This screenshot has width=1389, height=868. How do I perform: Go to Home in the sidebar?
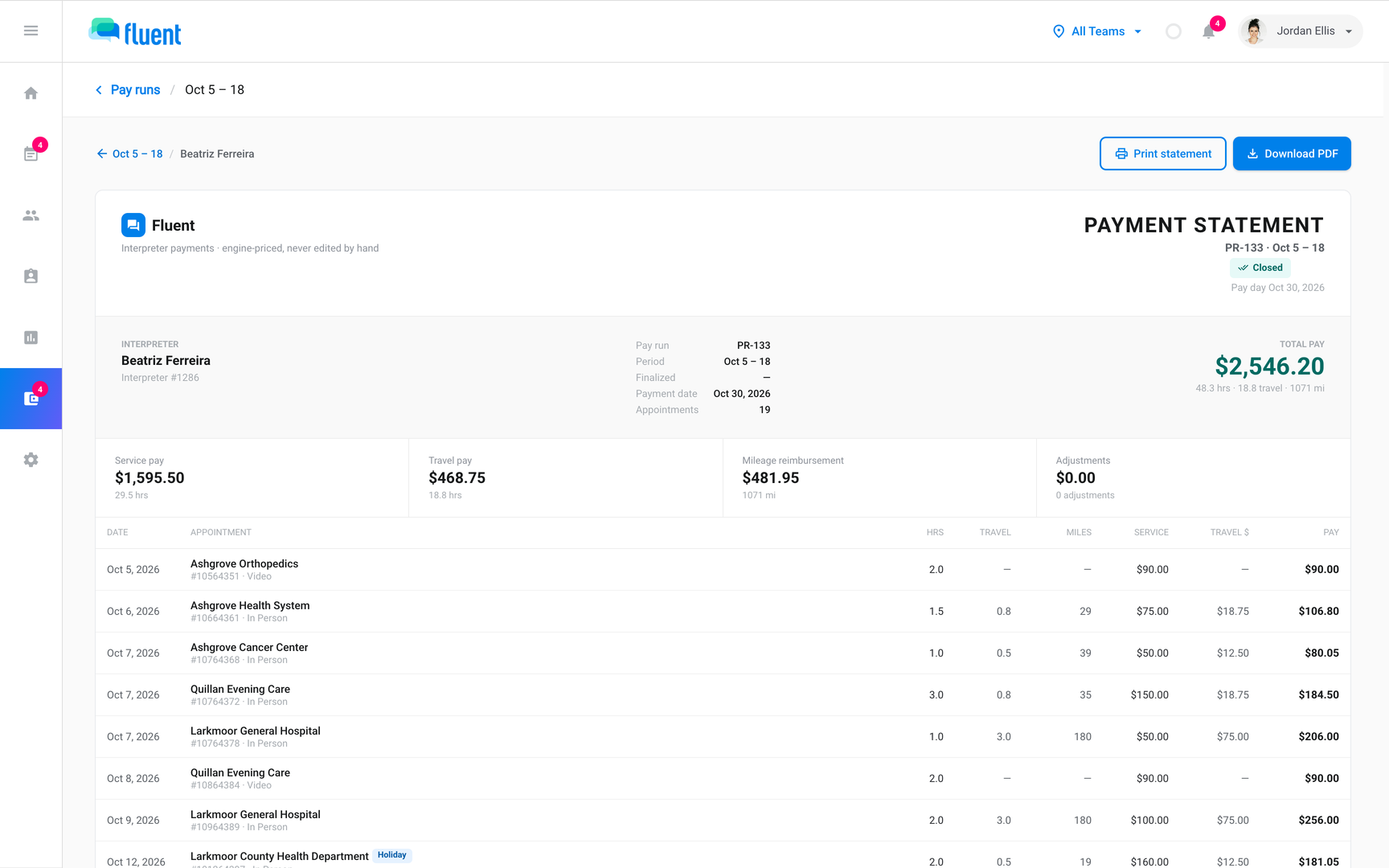tap(31, 93)
